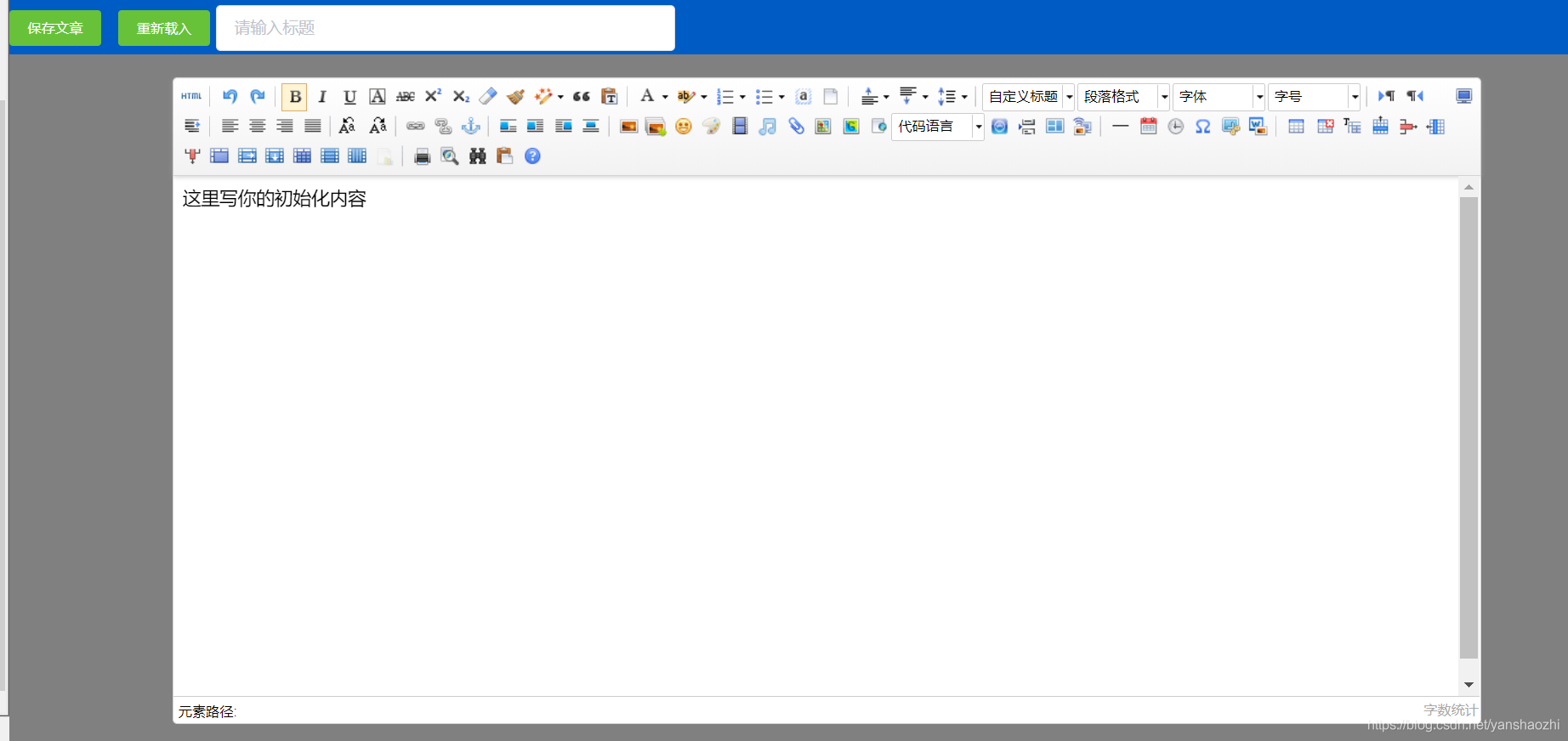This screenshot has width=1568, height=741.
Task: Open the scrawl palette icon
Action: tap(711, 127)
